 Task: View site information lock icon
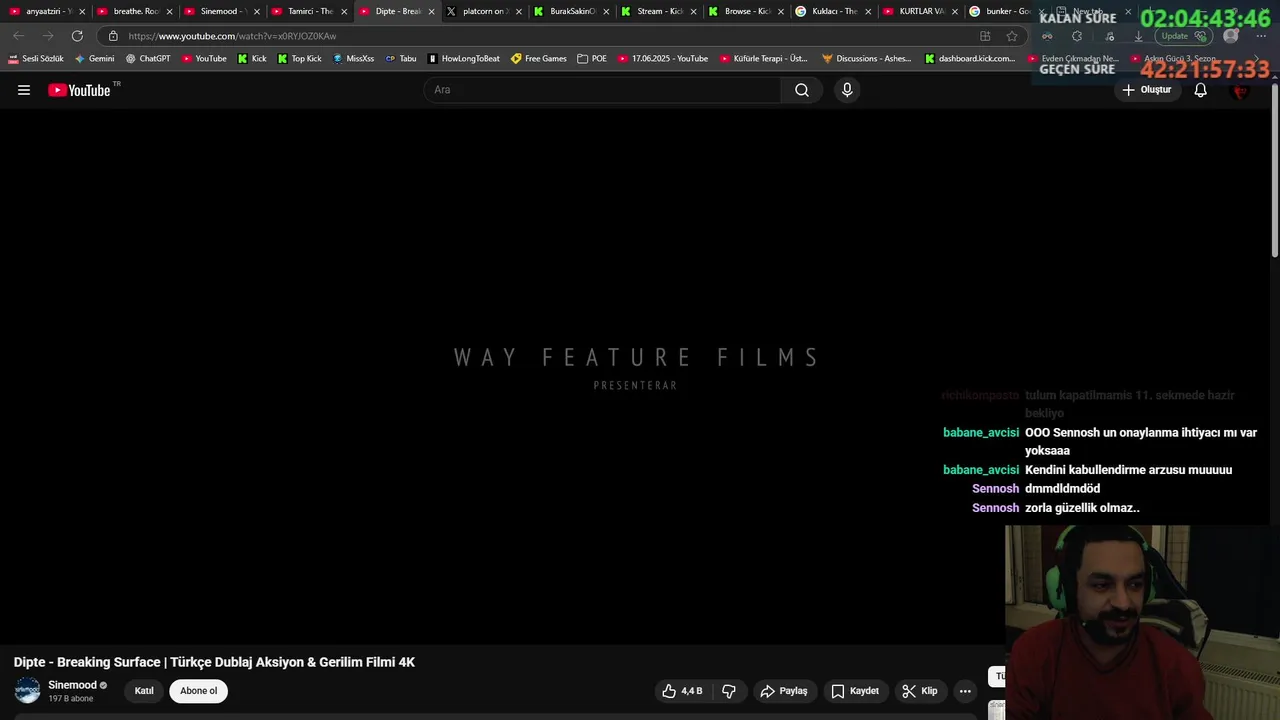point(113,36)
